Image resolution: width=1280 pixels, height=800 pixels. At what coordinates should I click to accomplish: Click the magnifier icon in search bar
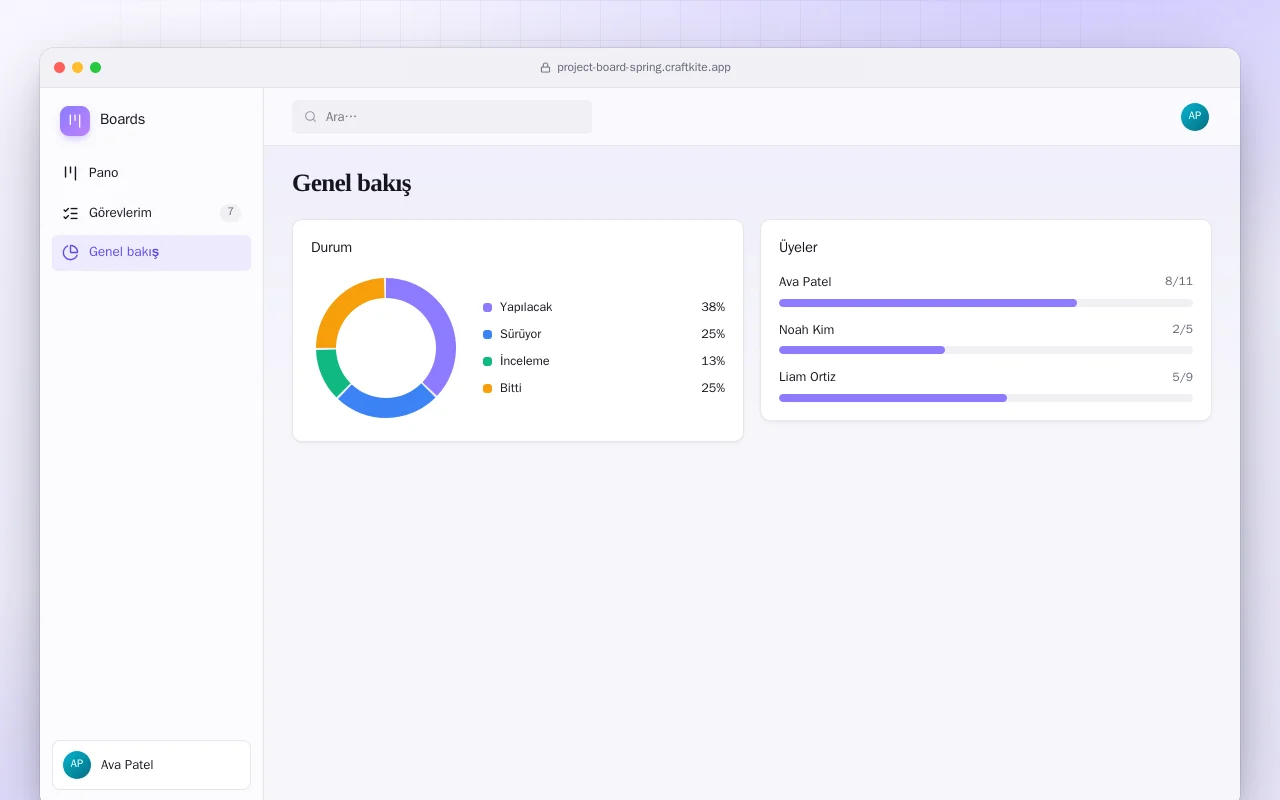tap(311, 117)
